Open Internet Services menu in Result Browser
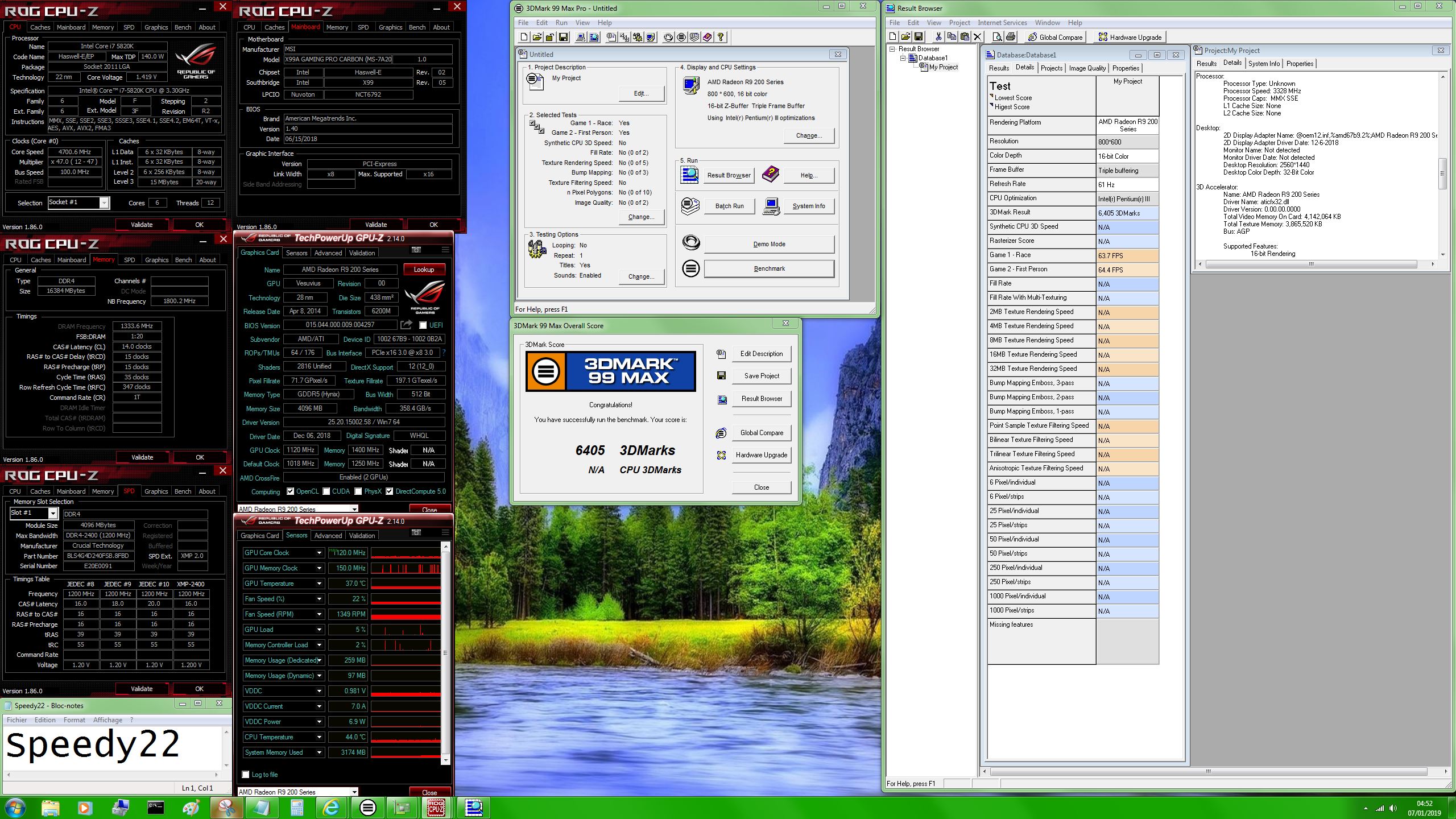Viewport: 1456px width, 819px height. coord(1002,23)
